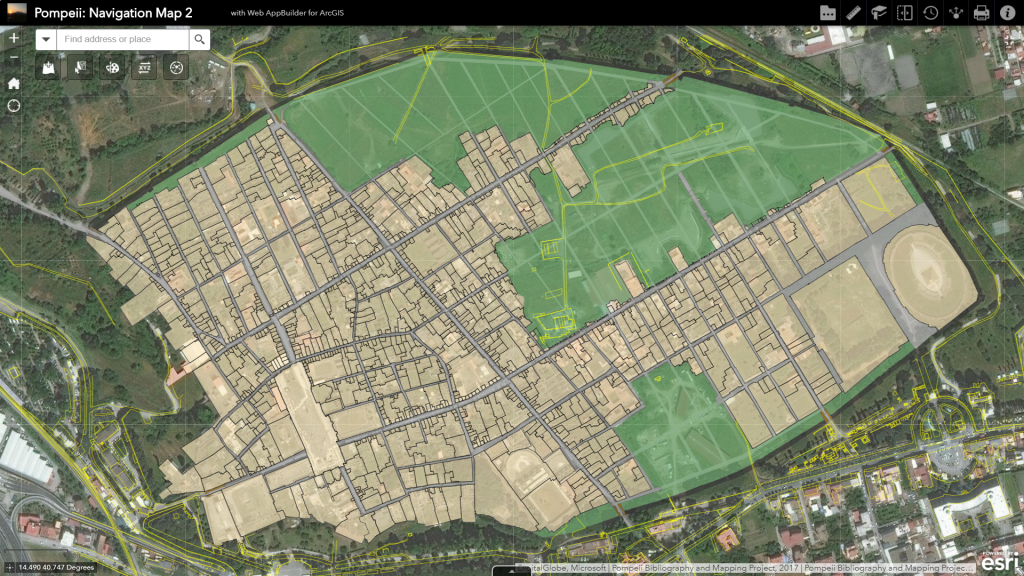Open the Select features widget

(80, 68)
